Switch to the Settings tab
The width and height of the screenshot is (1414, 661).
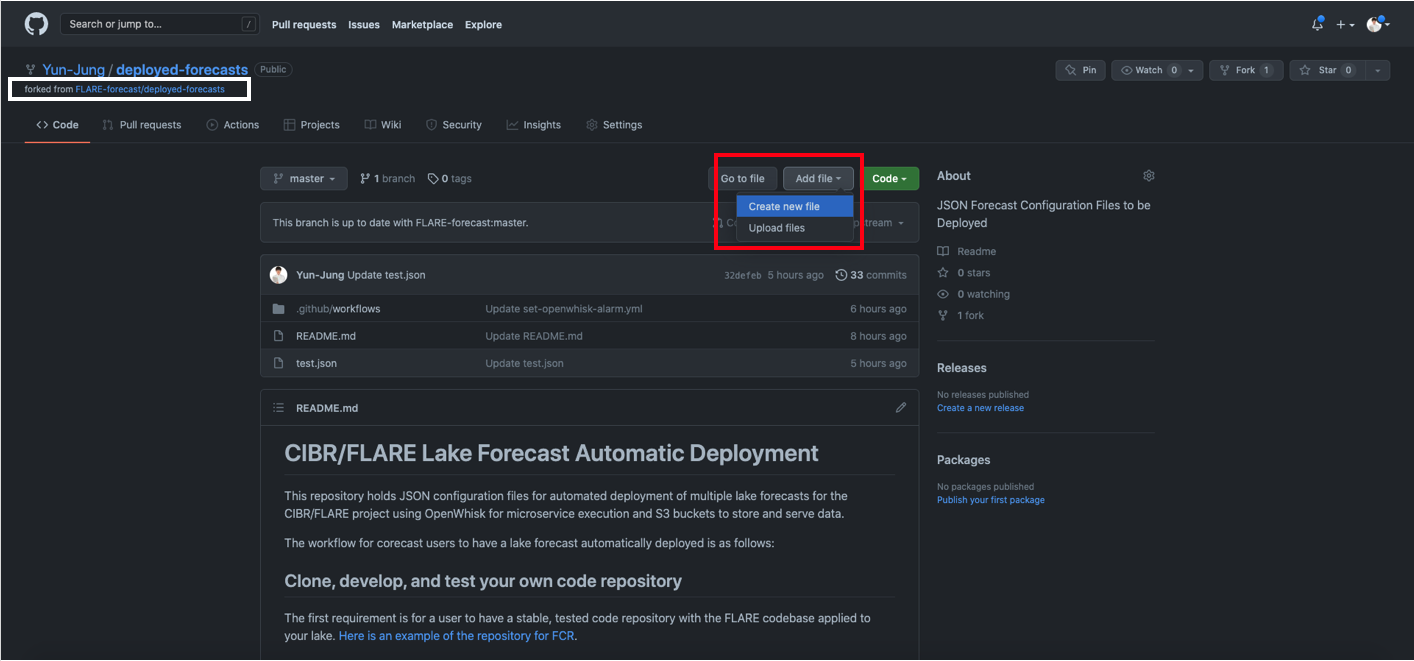614,125
